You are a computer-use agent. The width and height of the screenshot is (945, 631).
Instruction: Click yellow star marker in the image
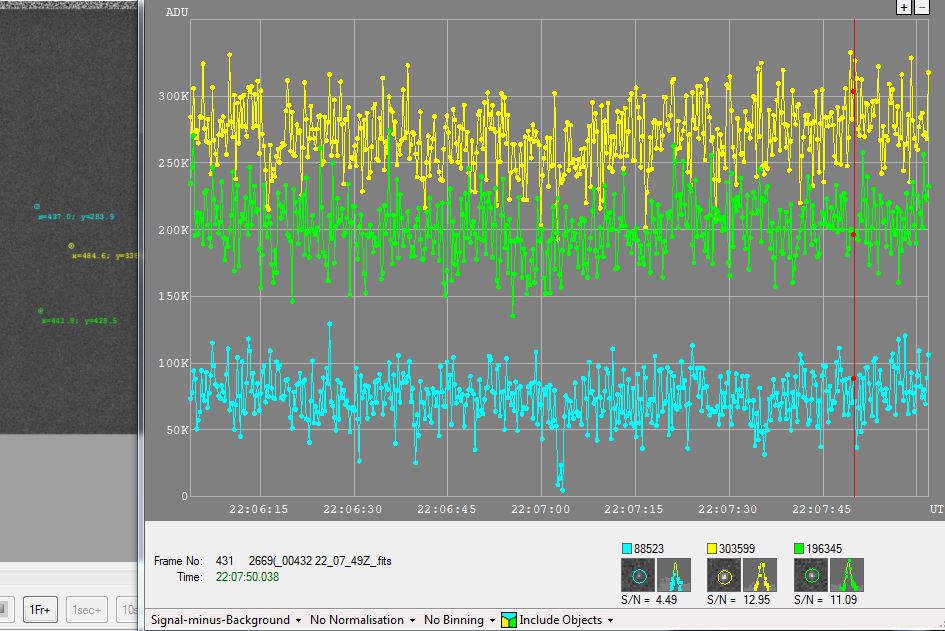[x=71, y=245]
